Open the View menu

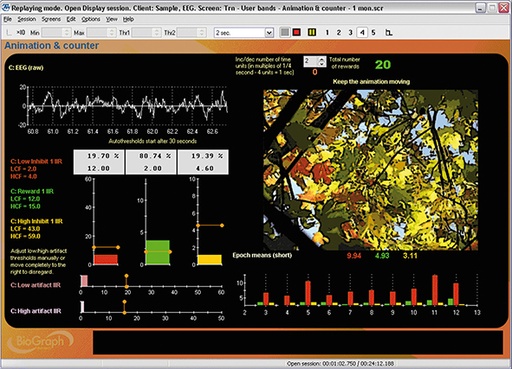pos(112,19)
